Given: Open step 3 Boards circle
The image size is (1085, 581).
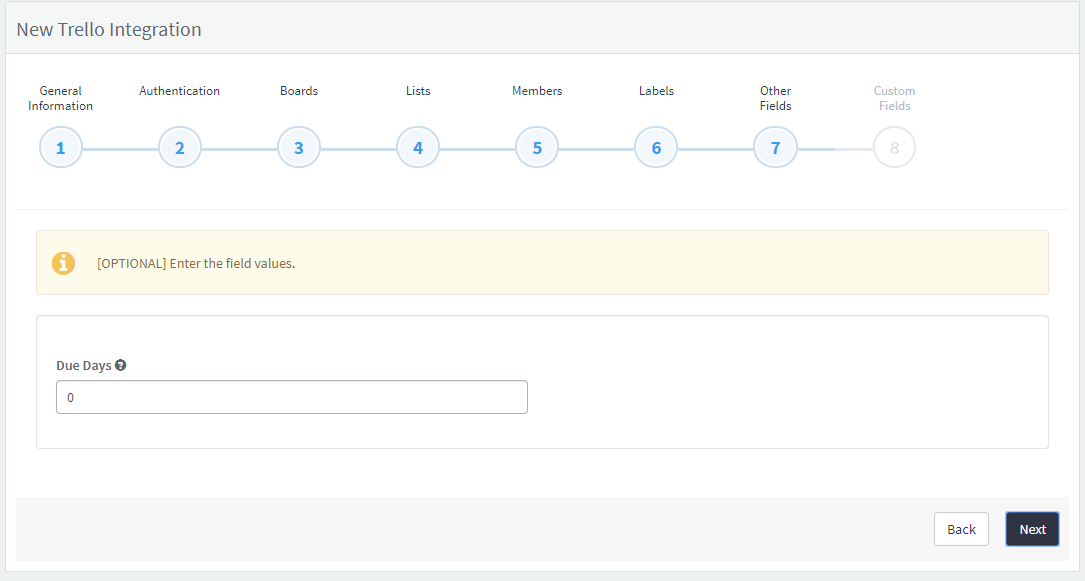Looking at the screenshot, I should click(299, 147).
